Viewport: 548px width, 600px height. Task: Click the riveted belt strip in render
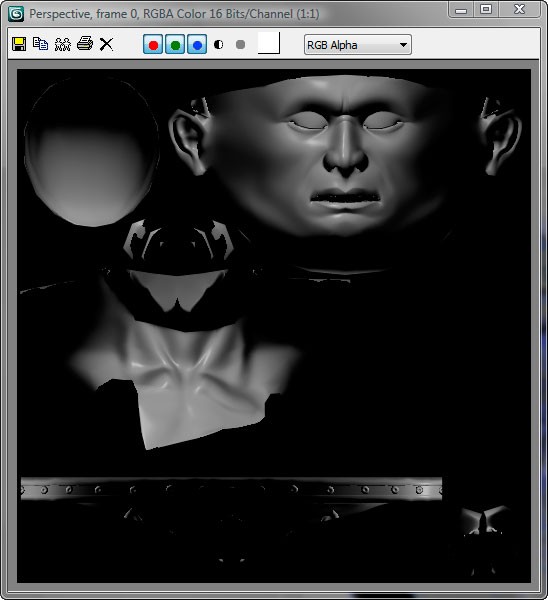[x=232, y=489]
